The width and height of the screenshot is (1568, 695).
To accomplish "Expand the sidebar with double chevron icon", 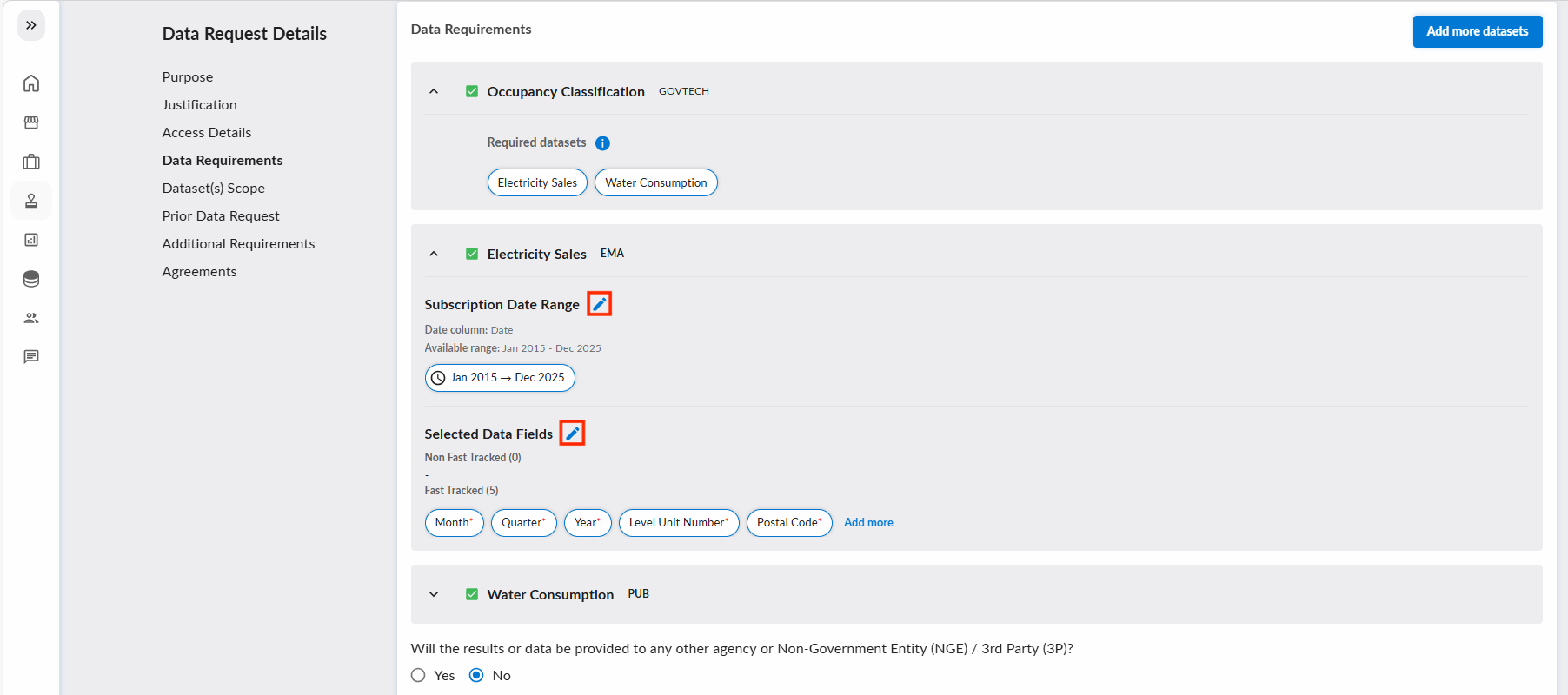I will pyautogui.click(x=31, y=25).
